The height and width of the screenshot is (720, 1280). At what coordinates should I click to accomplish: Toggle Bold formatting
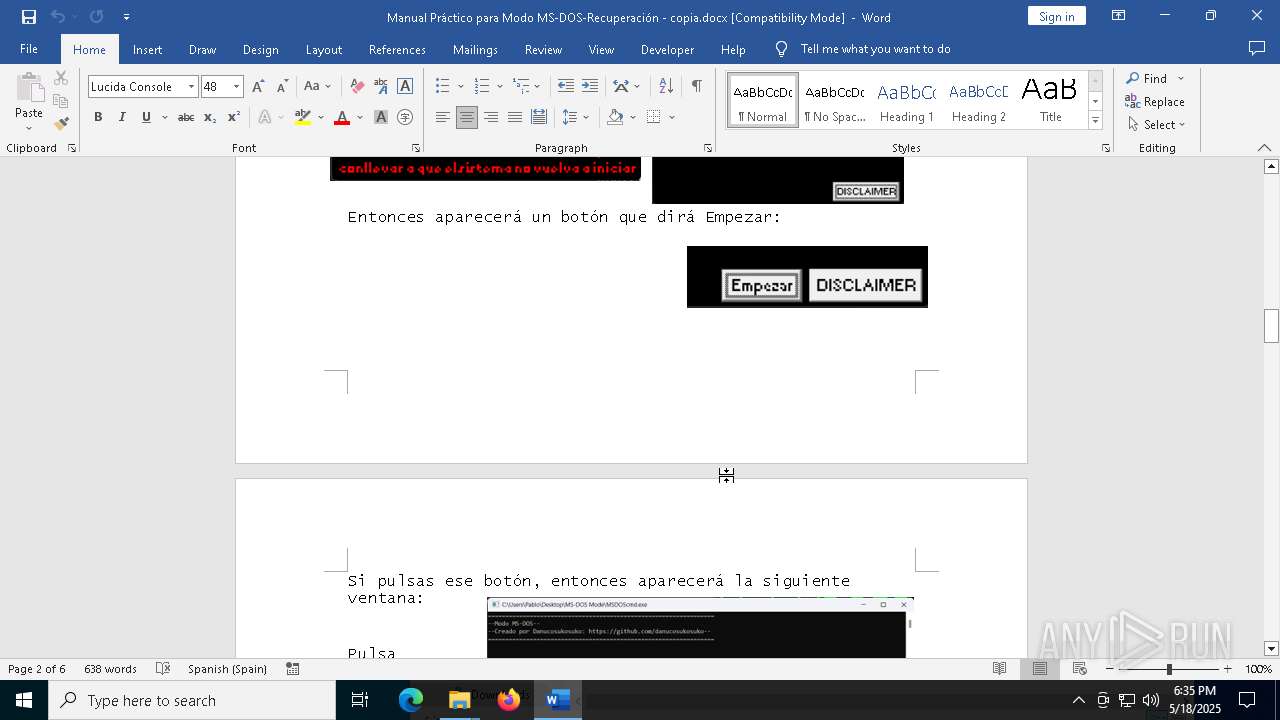[98, 117]
